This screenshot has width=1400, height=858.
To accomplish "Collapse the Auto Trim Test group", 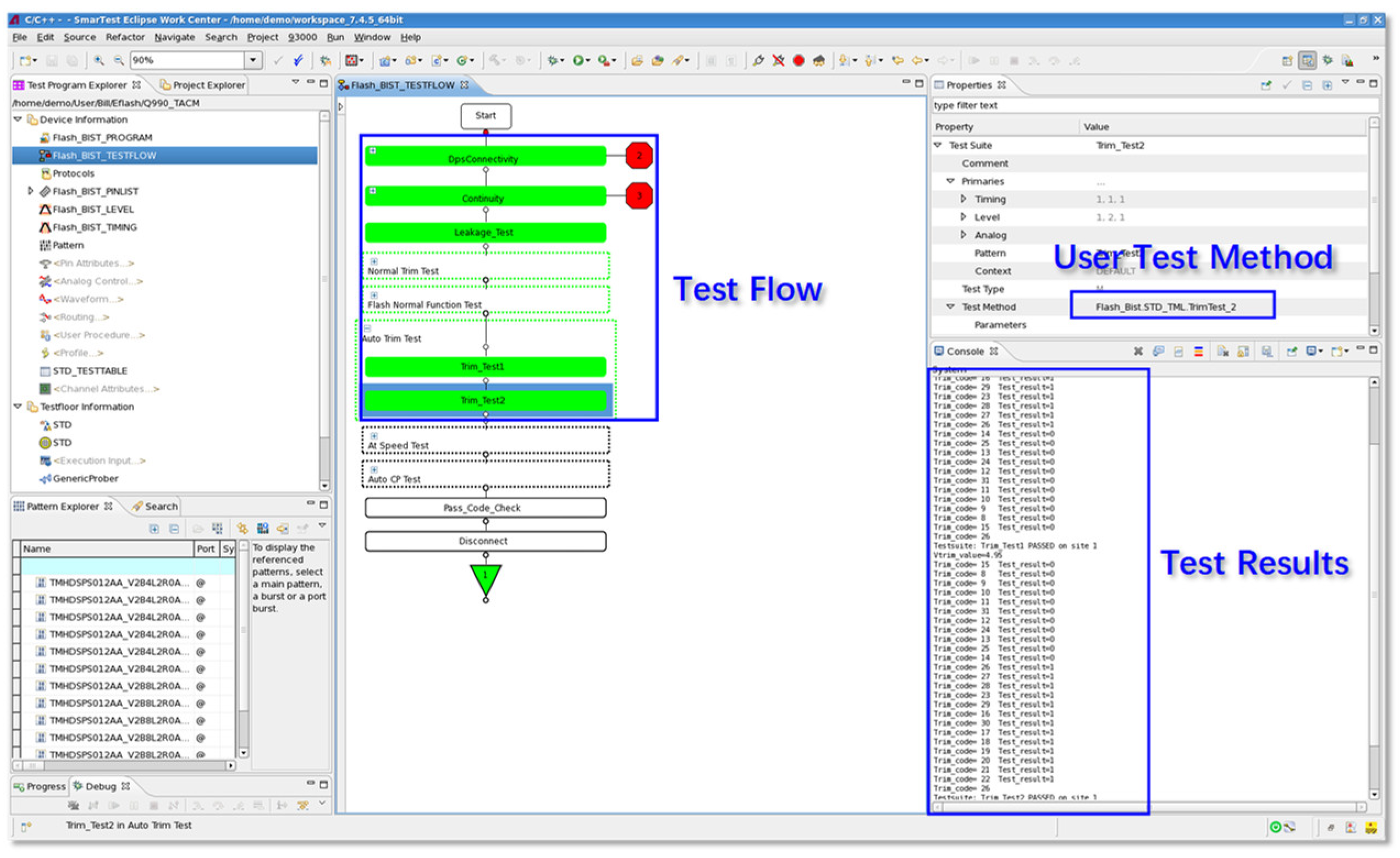I will click(367, 328).
